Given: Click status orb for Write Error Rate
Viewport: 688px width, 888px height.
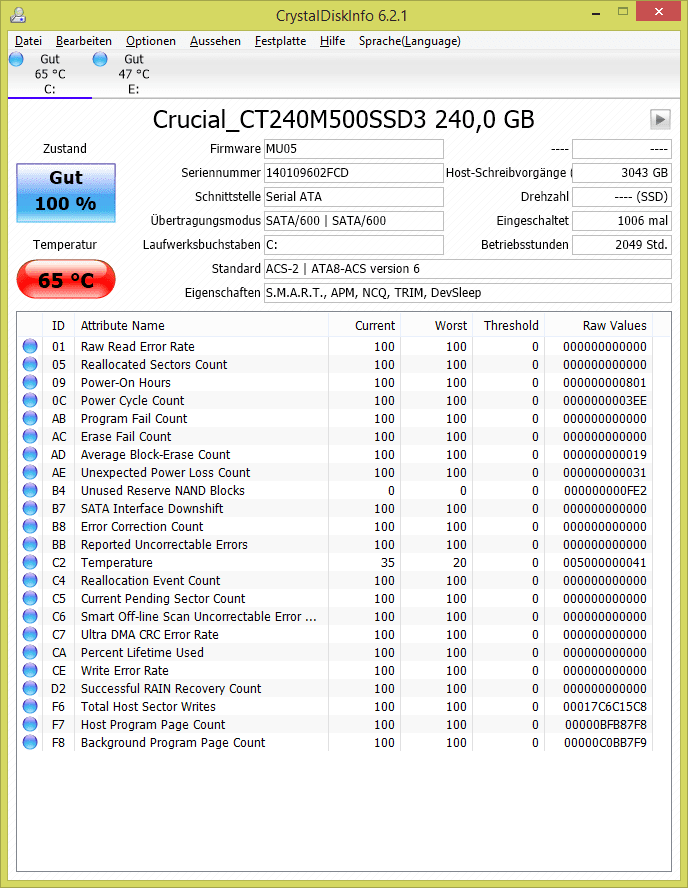Looking at the screenshot, I should click(30, 671).
